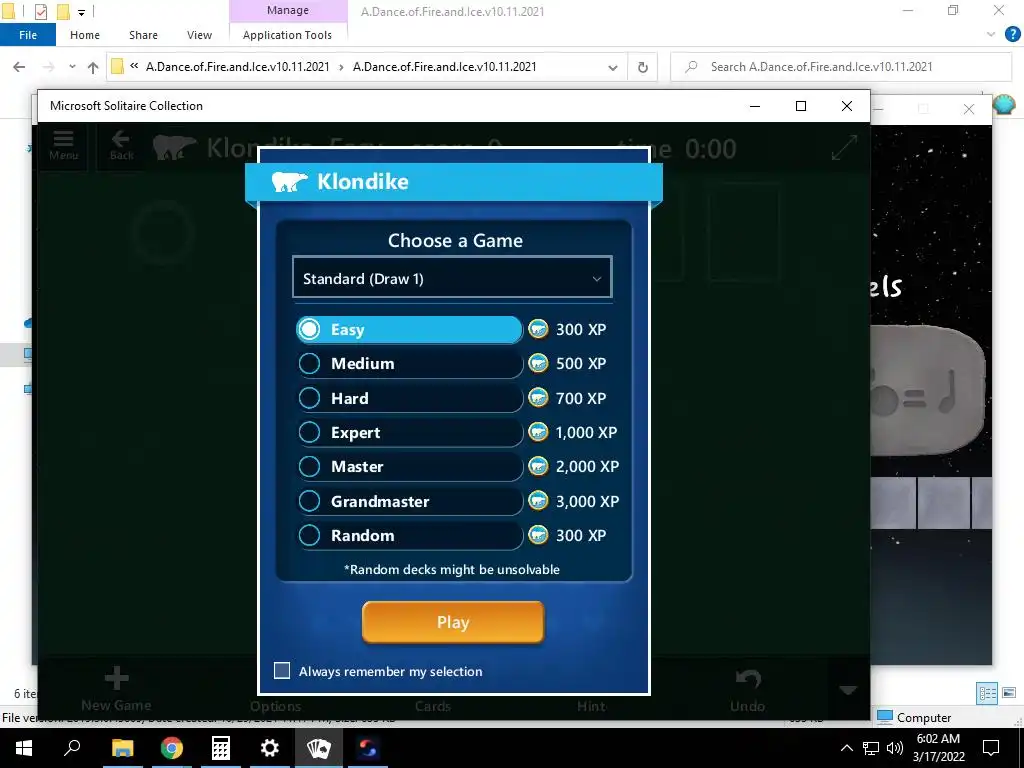Open the View ribbon tab
The image size is (1024, 768).
(x=199, y=35)
